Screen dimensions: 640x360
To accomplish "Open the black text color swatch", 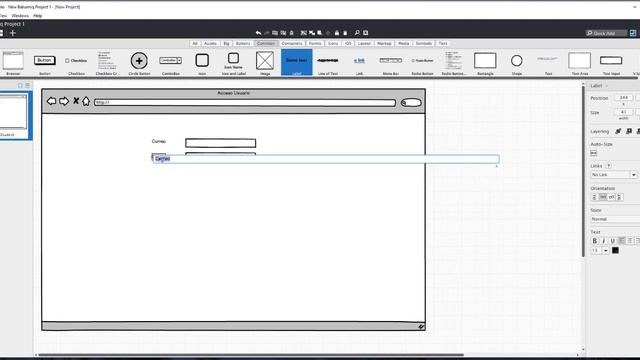I will [x=615, y=251].
